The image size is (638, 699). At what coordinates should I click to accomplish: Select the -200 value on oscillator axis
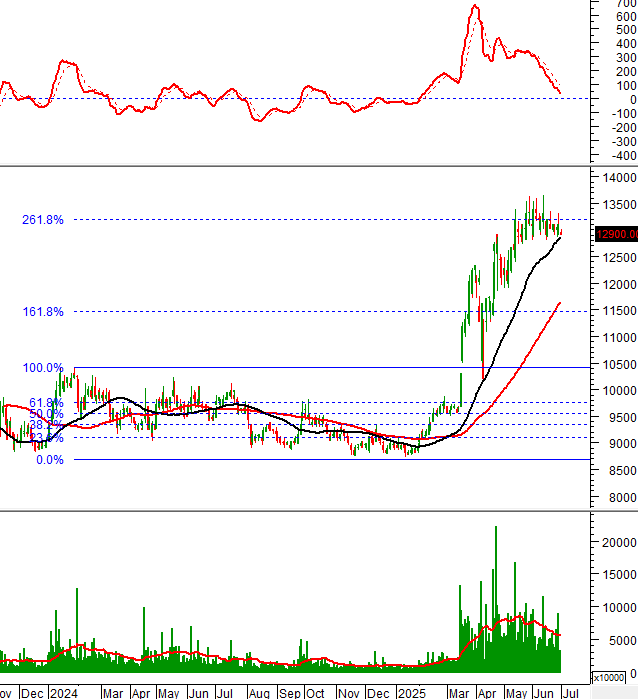point(624,128)
